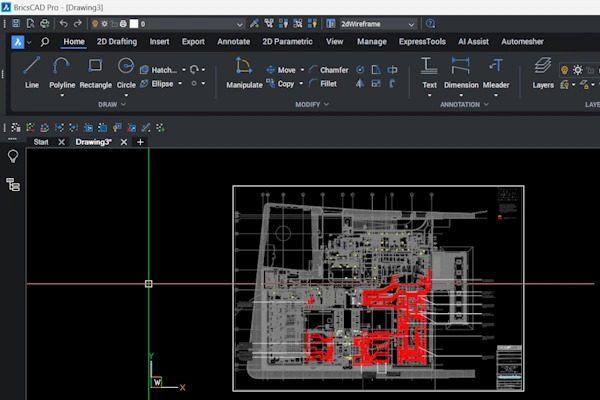Toggle layer plot printer icon in layer combo
The width and height of the screenshot is (600, 400).
(123, 24)
